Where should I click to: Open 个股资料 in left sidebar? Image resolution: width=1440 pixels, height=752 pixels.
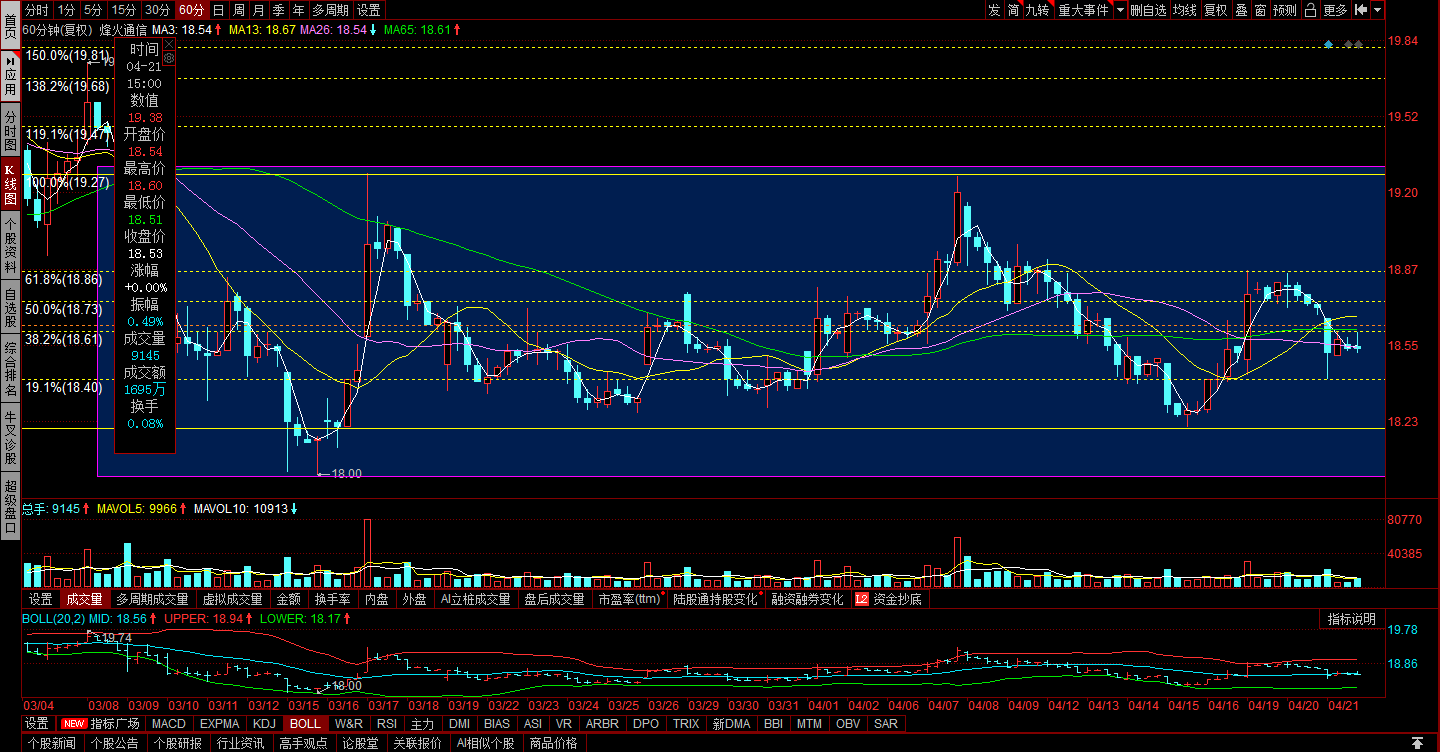10,245
